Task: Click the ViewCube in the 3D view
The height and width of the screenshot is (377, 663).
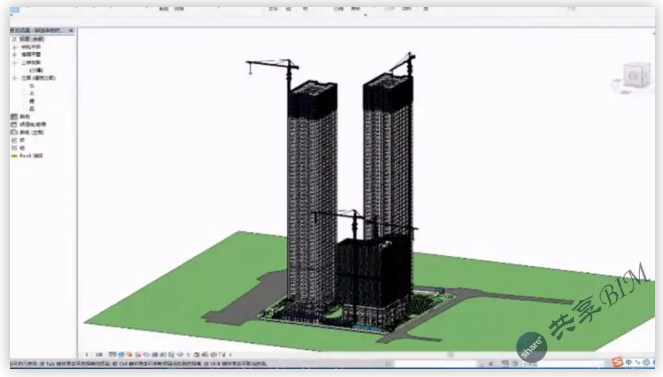Action: [x=633, y=77]
